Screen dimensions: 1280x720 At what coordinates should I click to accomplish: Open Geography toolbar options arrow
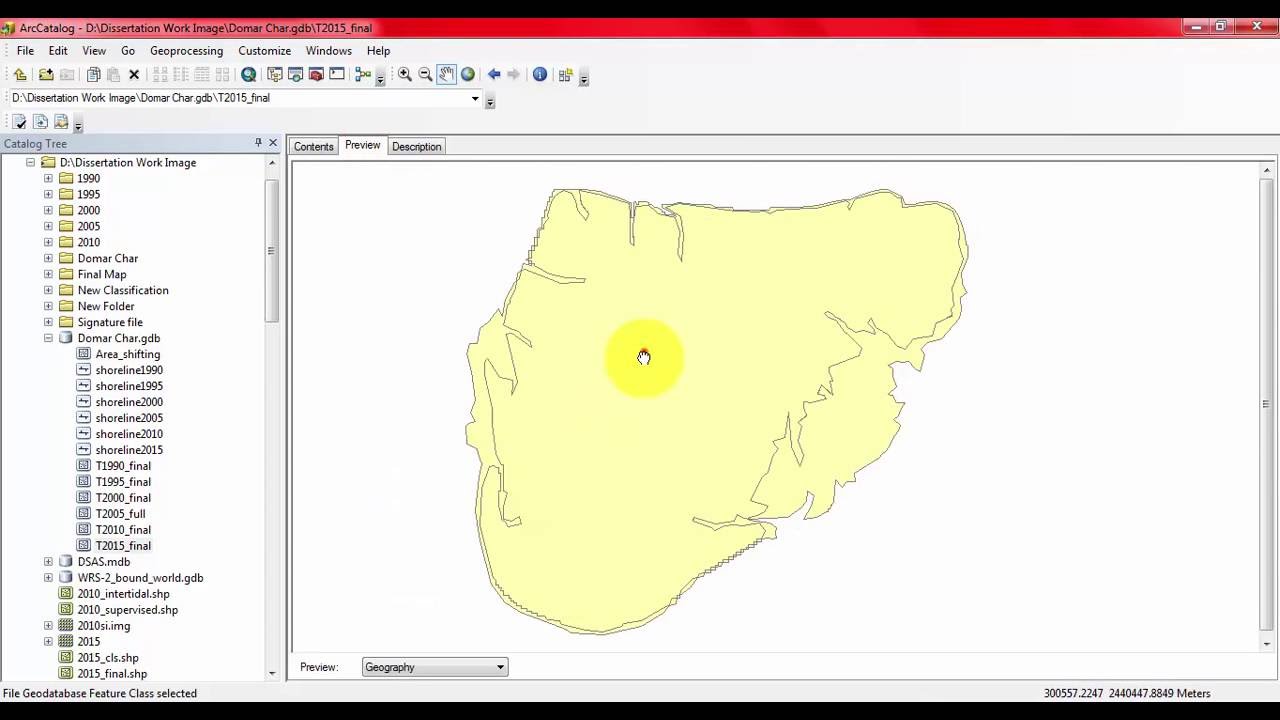point(584,79)
